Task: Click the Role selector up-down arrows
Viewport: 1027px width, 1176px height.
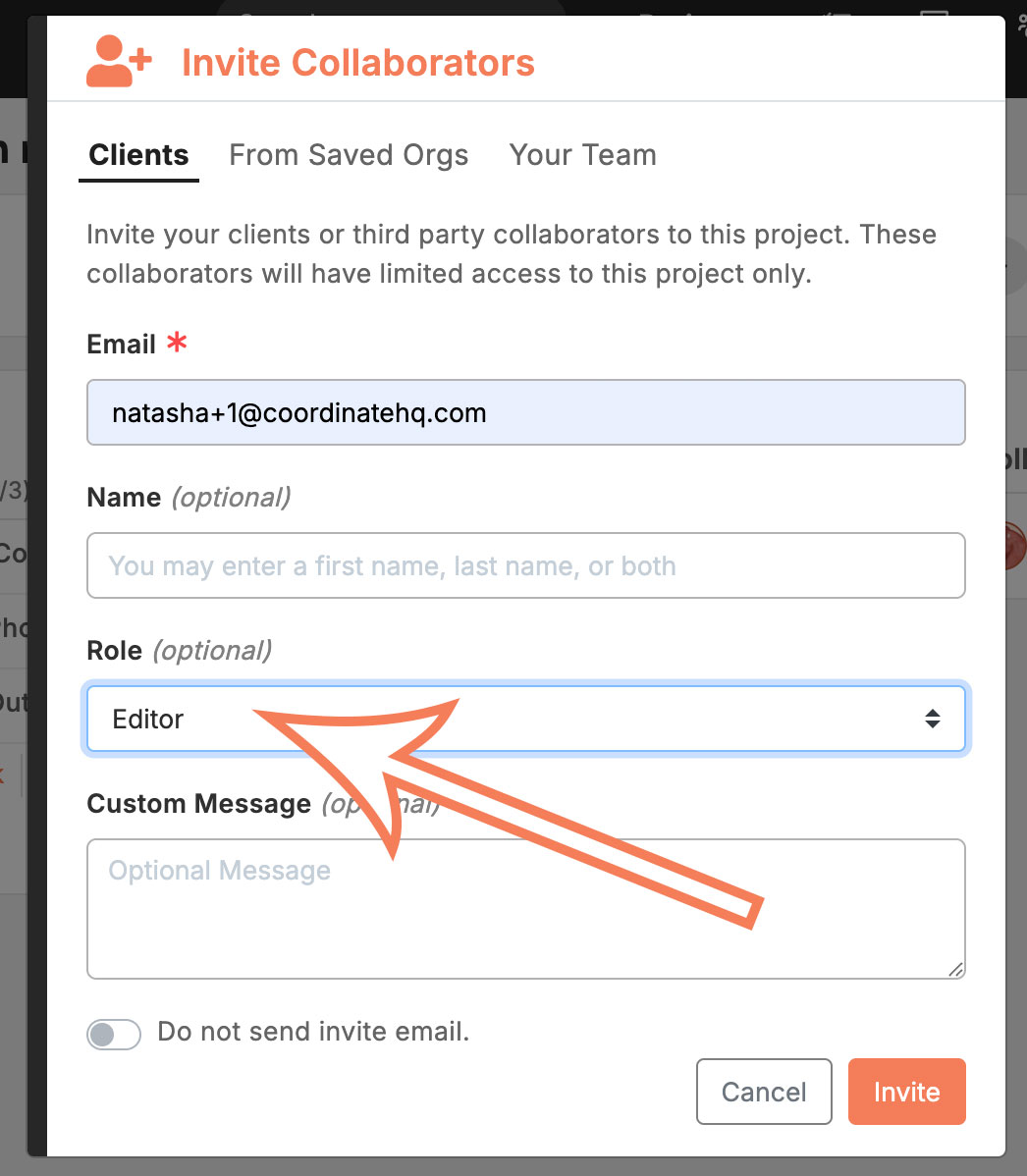Action: pos(932,719)
